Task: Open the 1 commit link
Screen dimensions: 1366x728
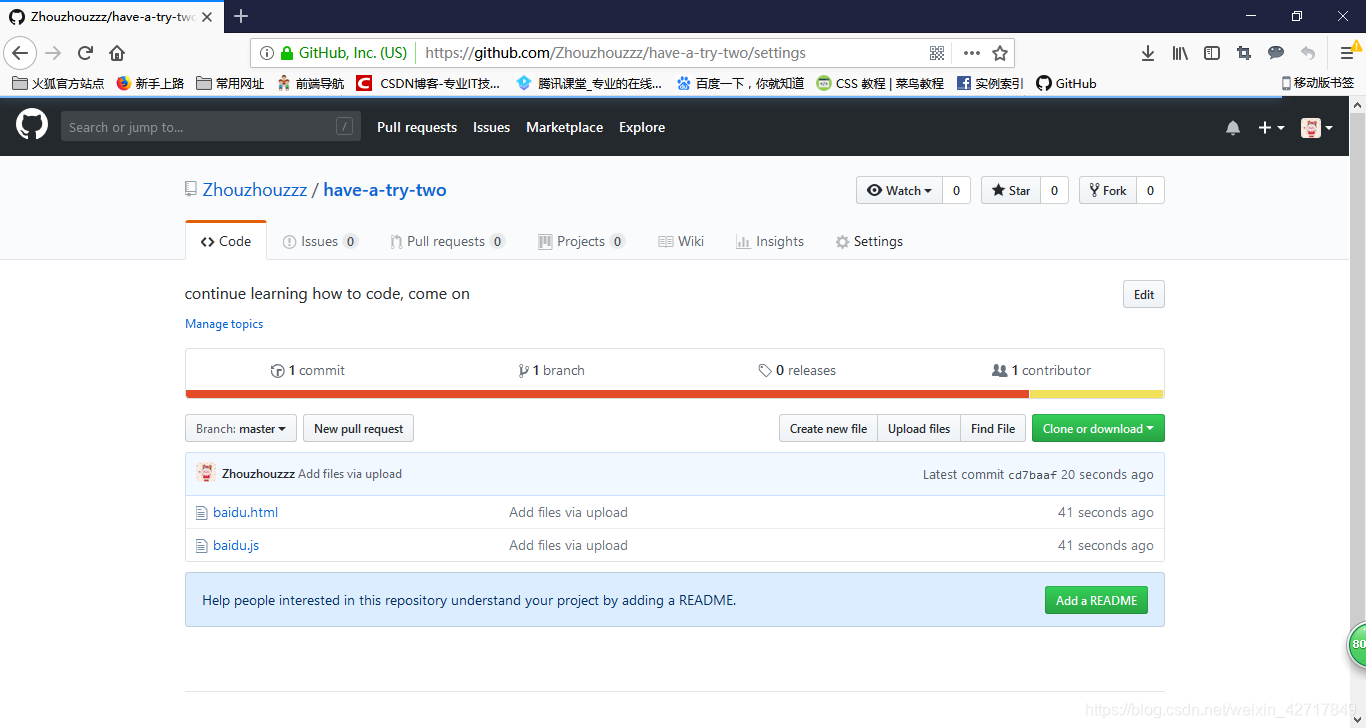Action: pyautogui.click(x=308, y=370)
